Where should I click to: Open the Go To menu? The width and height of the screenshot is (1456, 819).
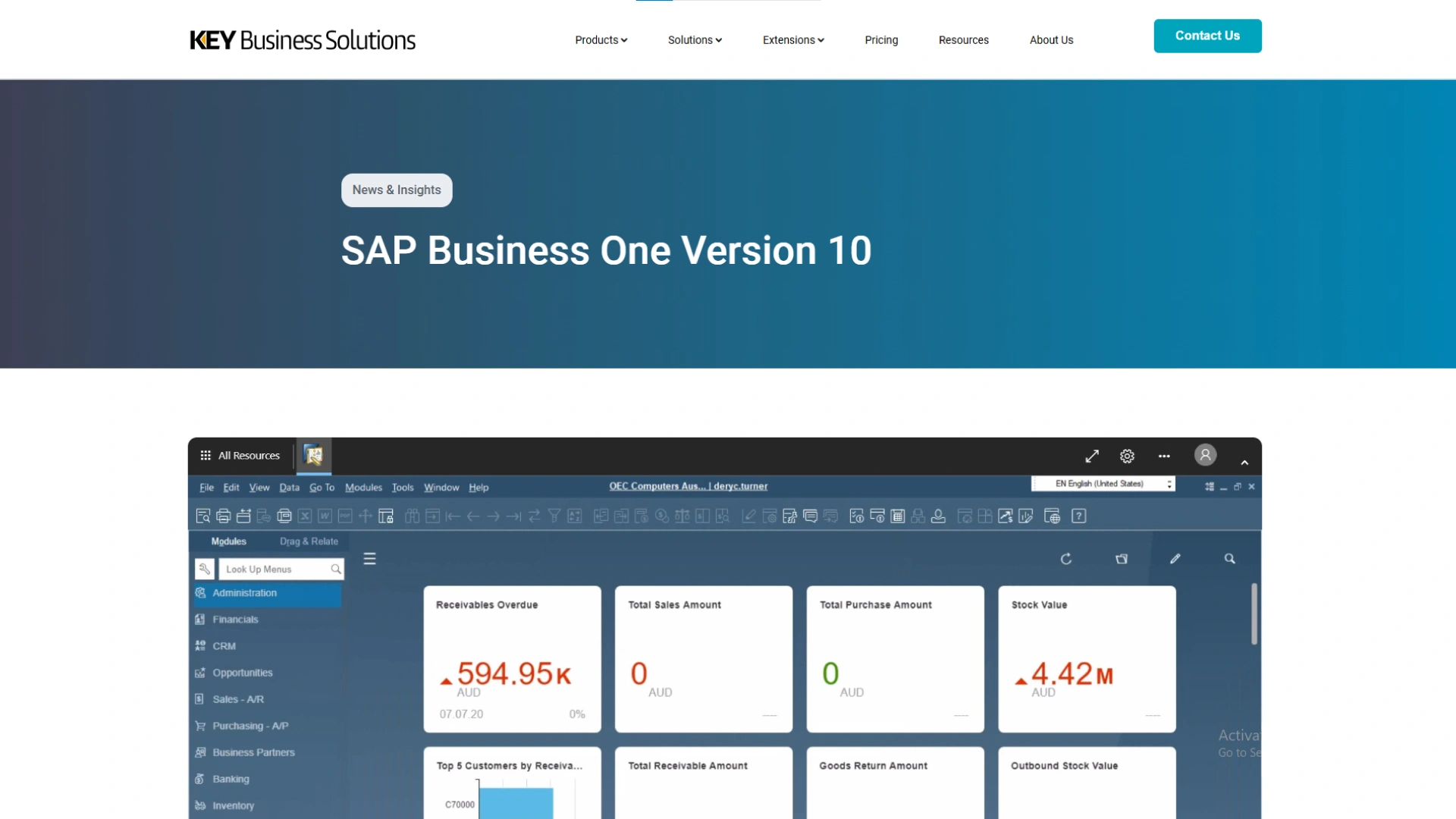tap(322, 488)
